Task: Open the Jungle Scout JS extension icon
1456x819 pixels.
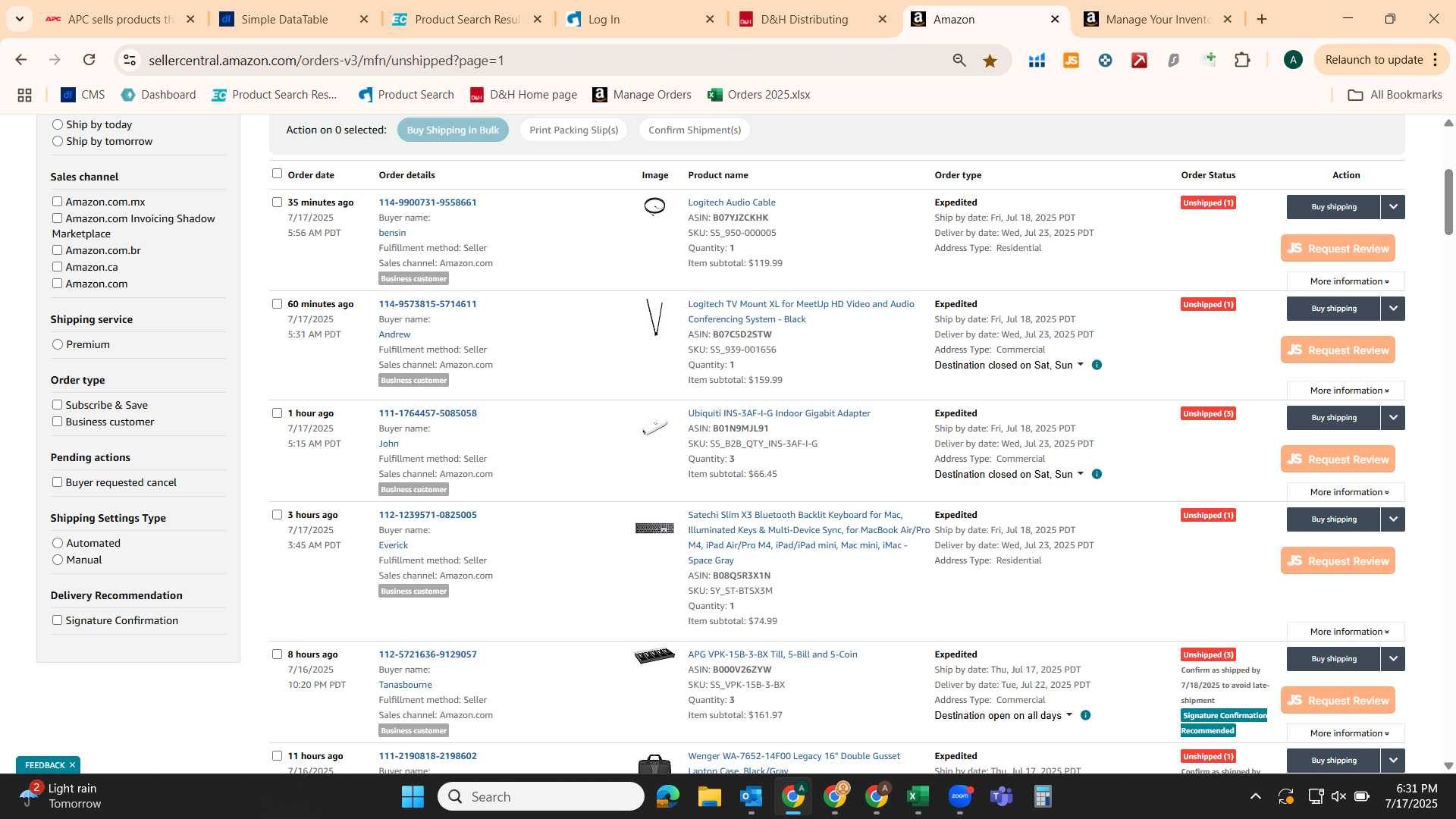Action: click(x=1071, y=61)
